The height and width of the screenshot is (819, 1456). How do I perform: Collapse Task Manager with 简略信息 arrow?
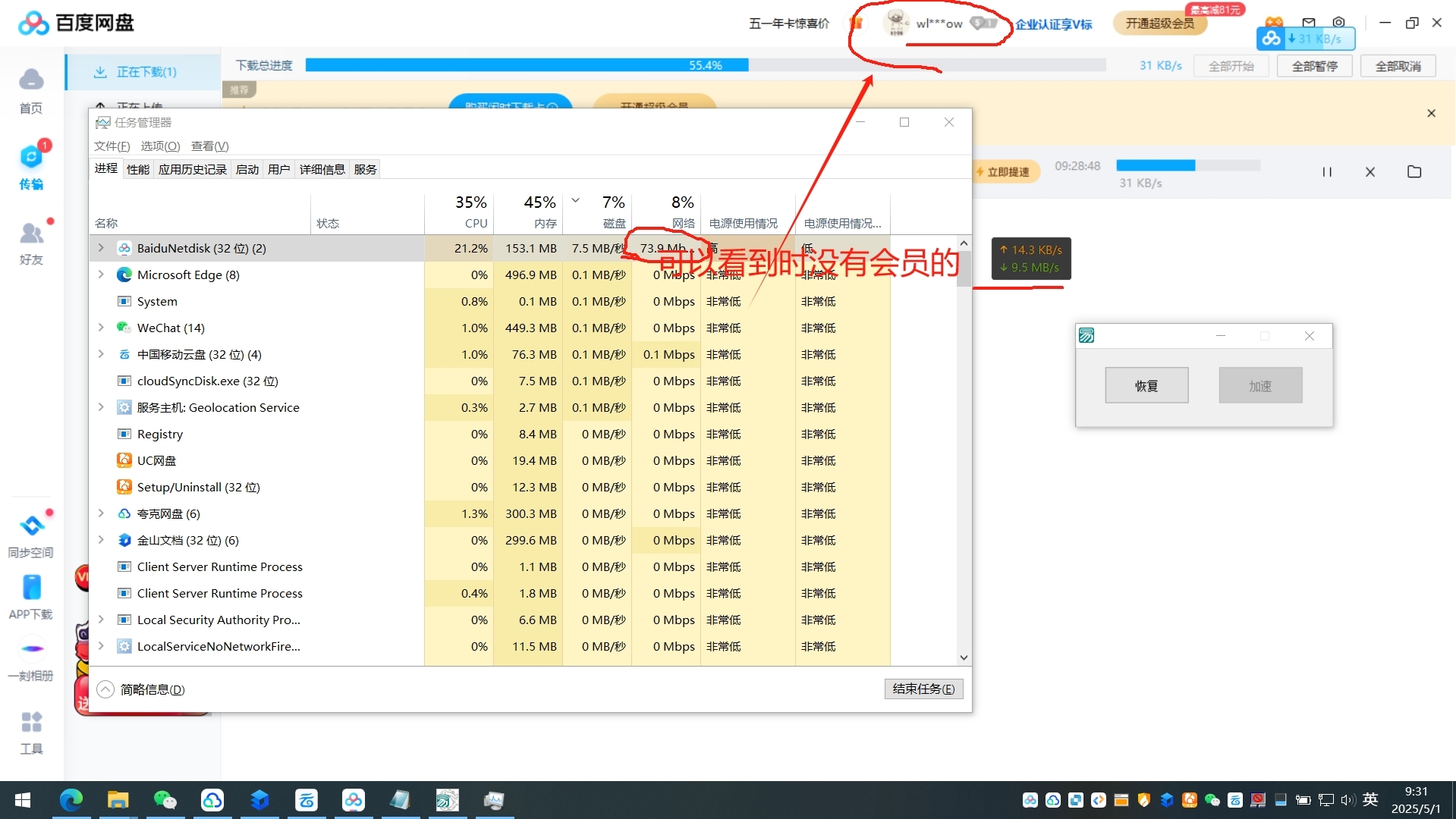[x=105, y=689]
